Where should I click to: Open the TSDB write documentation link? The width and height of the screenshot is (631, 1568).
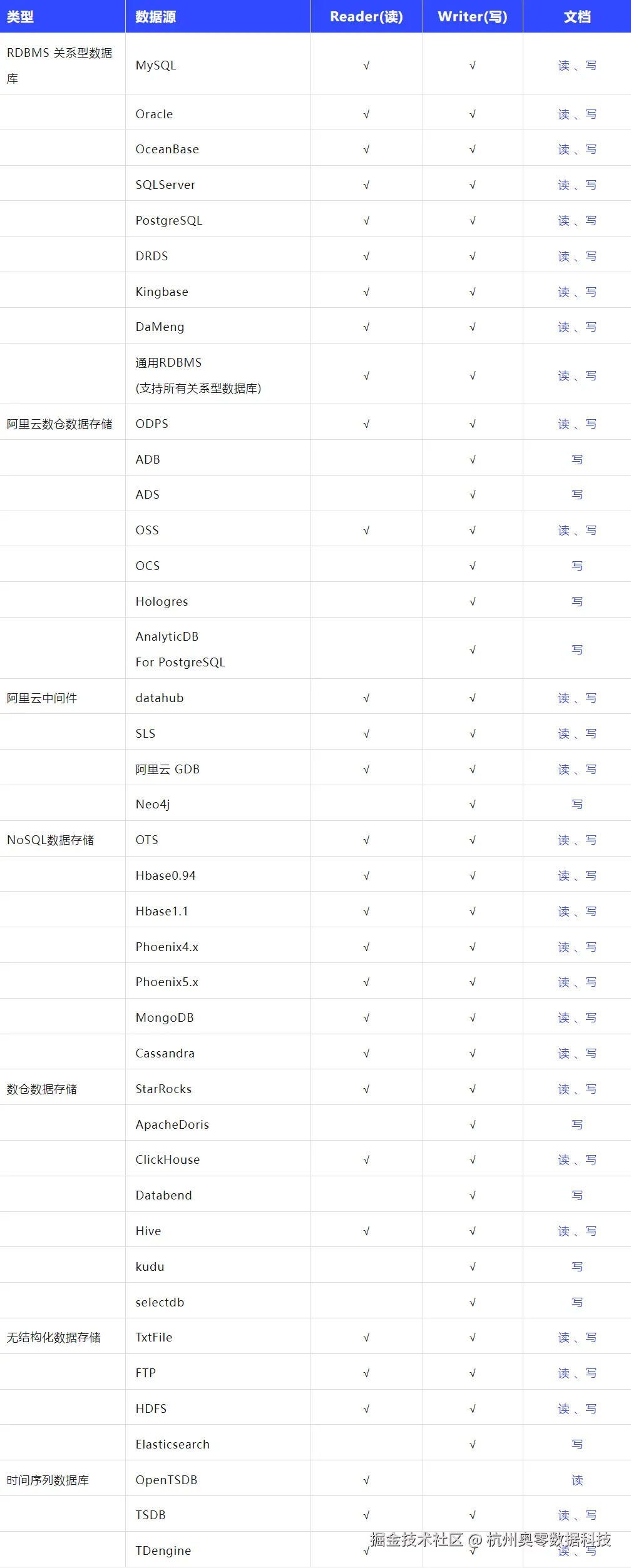[x=591, y=1515]
